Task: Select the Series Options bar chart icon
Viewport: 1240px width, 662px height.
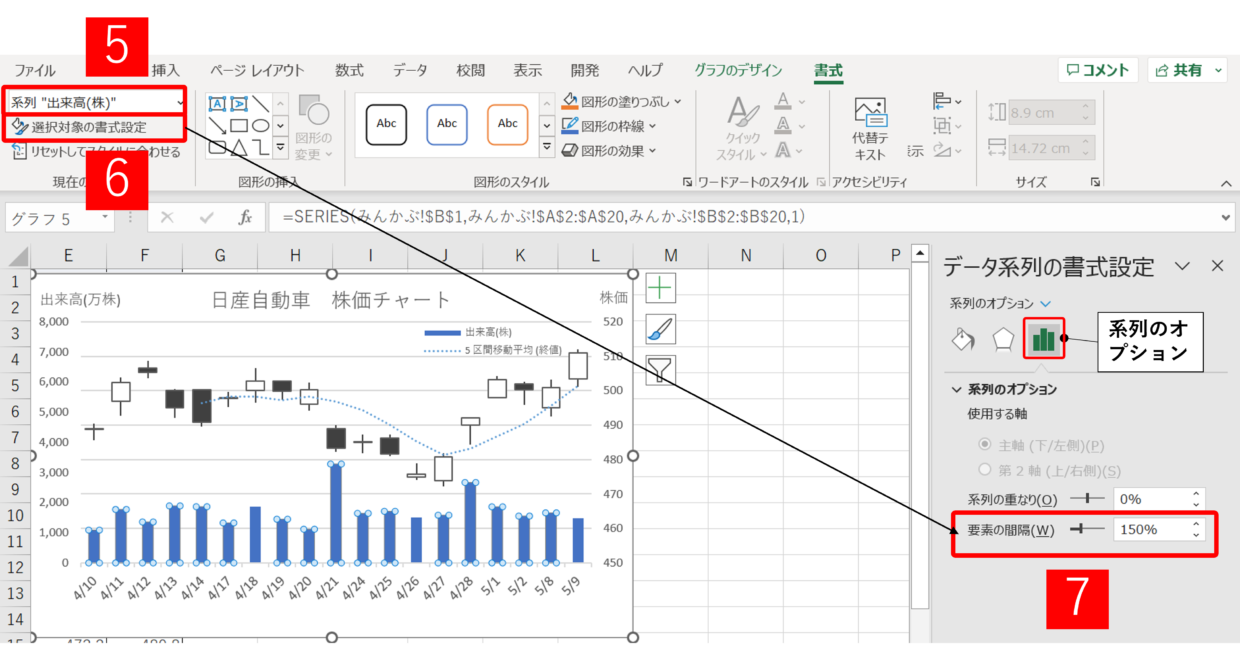Action: click(1044, 340)
